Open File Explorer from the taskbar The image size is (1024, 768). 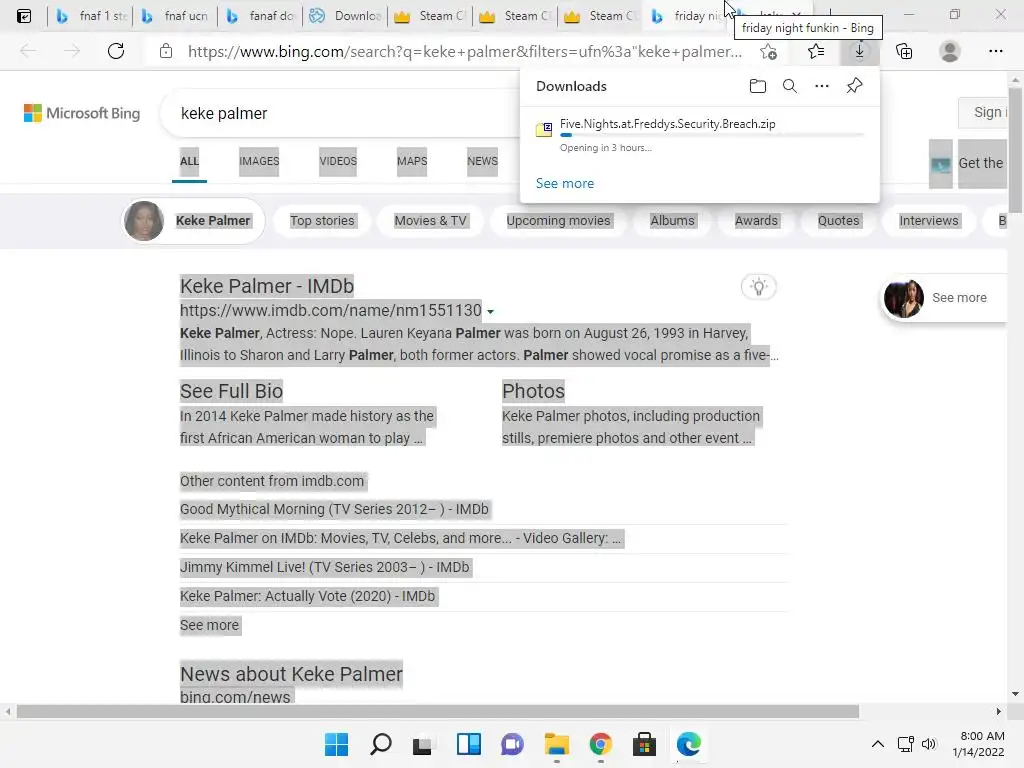click(556, 744)
